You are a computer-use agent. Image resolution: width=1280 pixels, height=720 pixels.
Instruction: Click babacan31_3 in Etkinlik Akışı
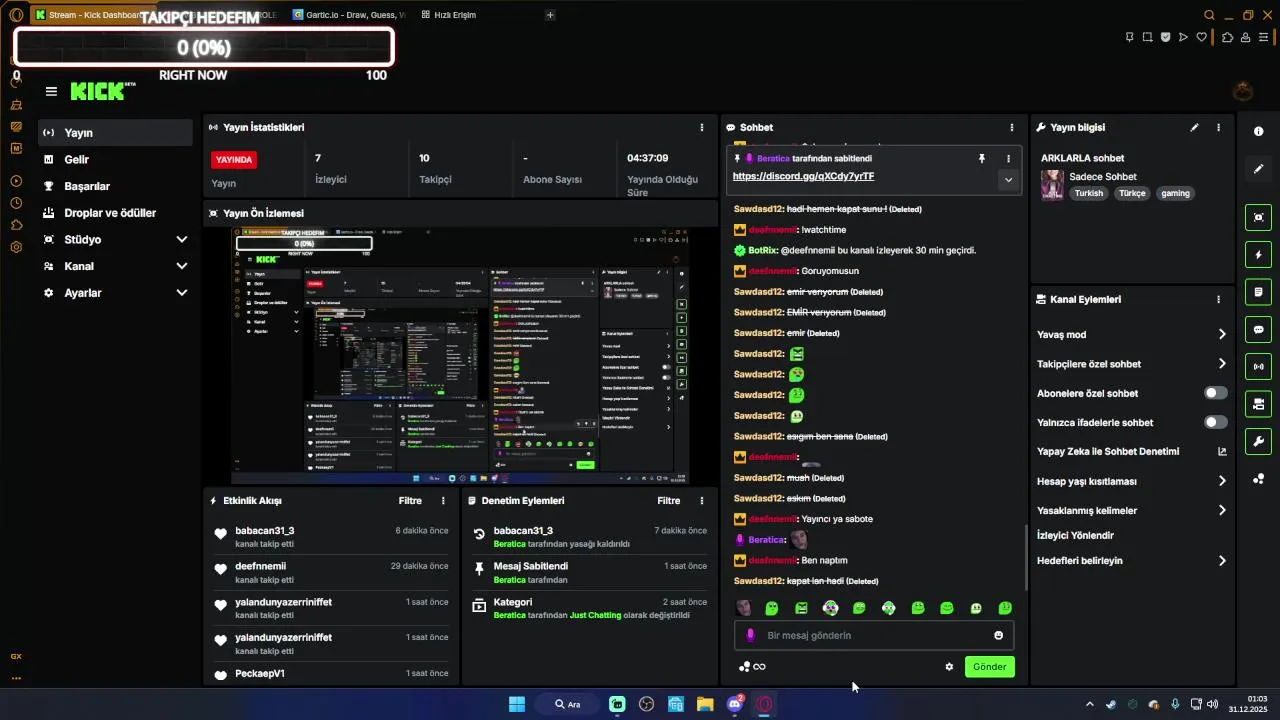coord(265,531)
